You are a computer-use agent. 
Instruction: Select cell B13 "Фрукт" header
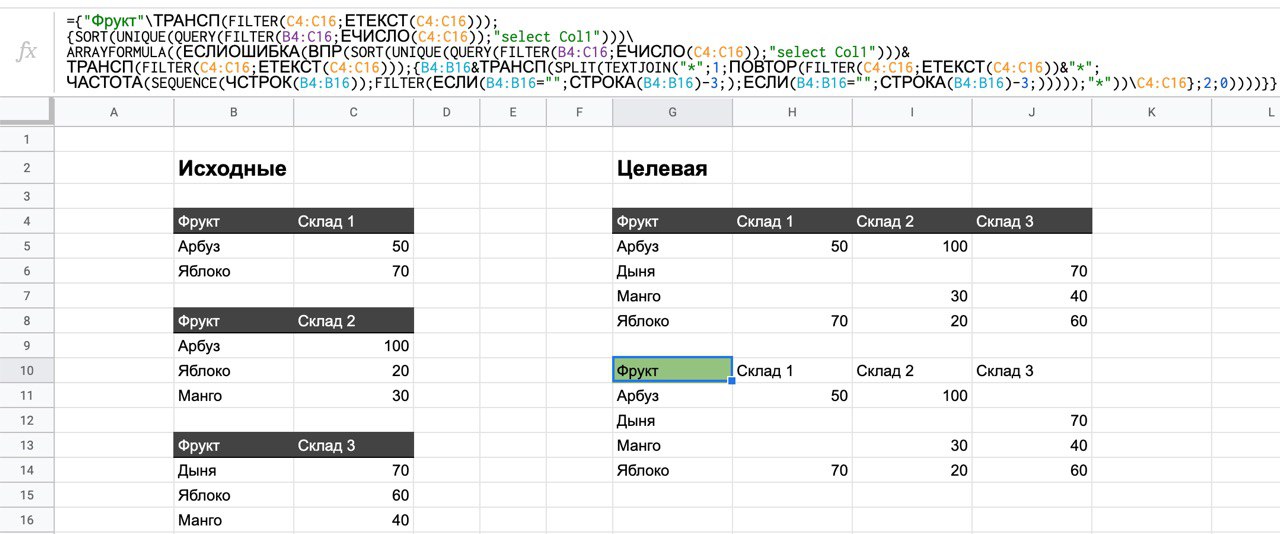point(233,445)
